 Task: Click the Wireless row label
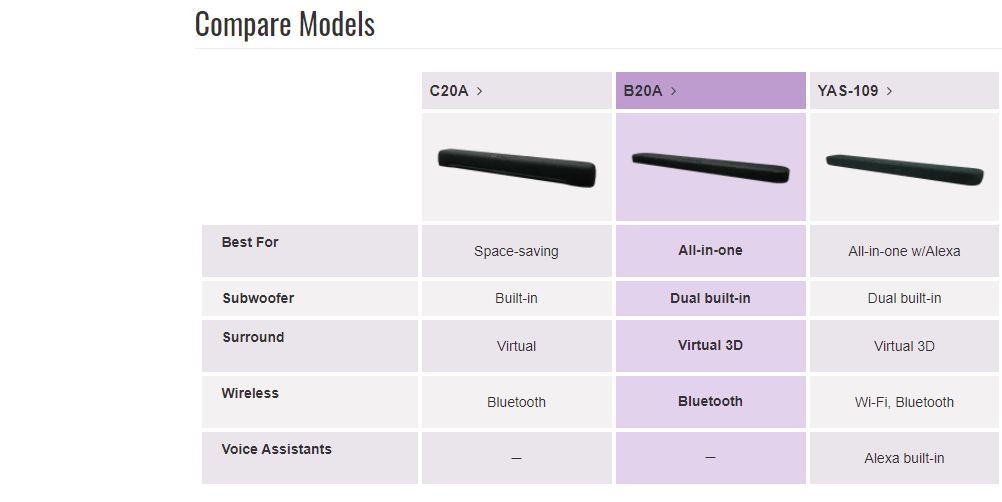(x=250, y=393)
